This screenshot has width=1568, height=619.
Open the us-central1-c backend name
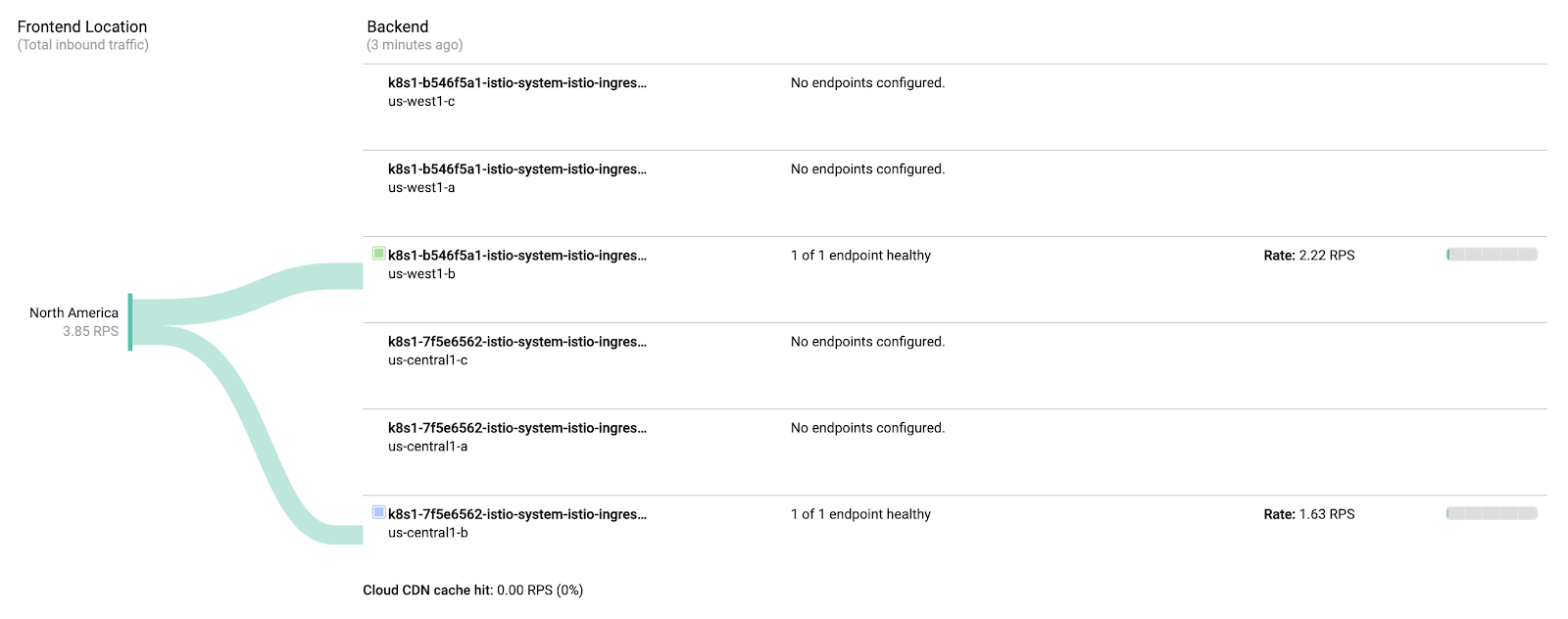tap(516, 342)
